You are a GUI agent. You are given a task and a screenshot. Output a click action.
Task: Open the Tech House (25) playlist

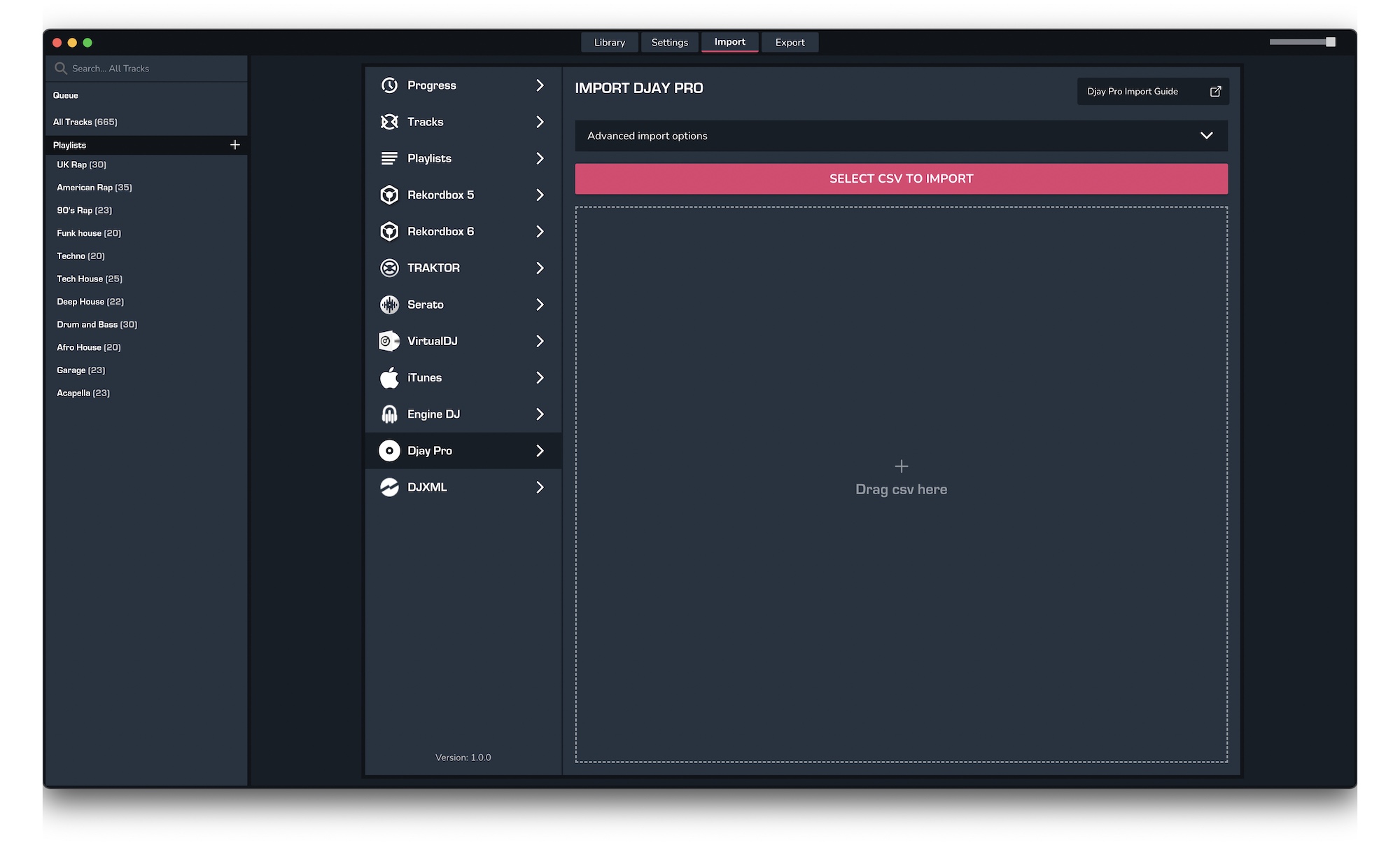coord(90,279)
